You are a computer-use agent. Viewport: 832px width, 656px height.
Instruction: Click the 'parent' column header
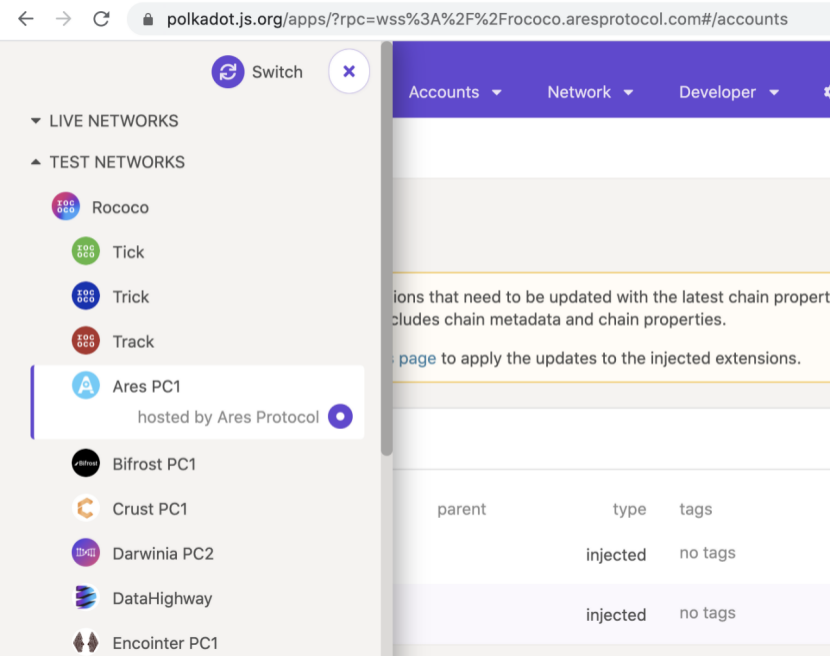pyautogui.click(x=461, y=510)
